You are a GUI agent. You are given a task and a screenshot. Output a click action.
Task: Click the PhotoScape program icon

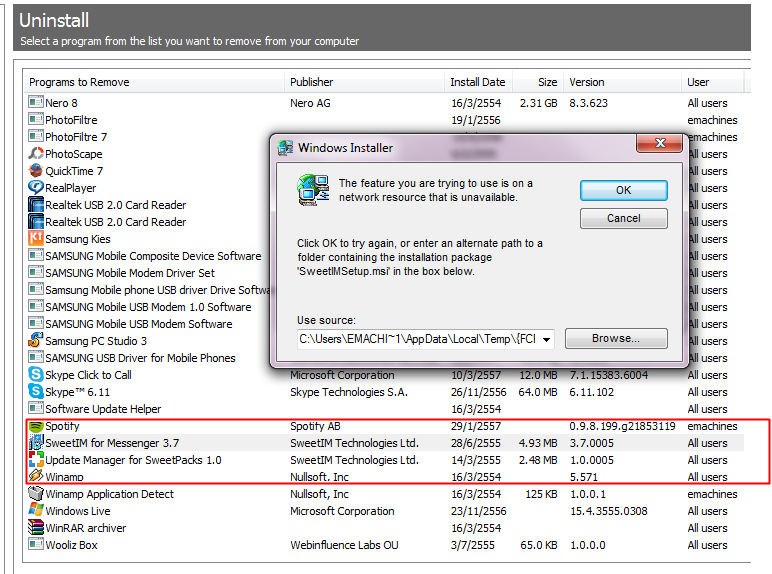pyautogui.click(x=35, y=154)
